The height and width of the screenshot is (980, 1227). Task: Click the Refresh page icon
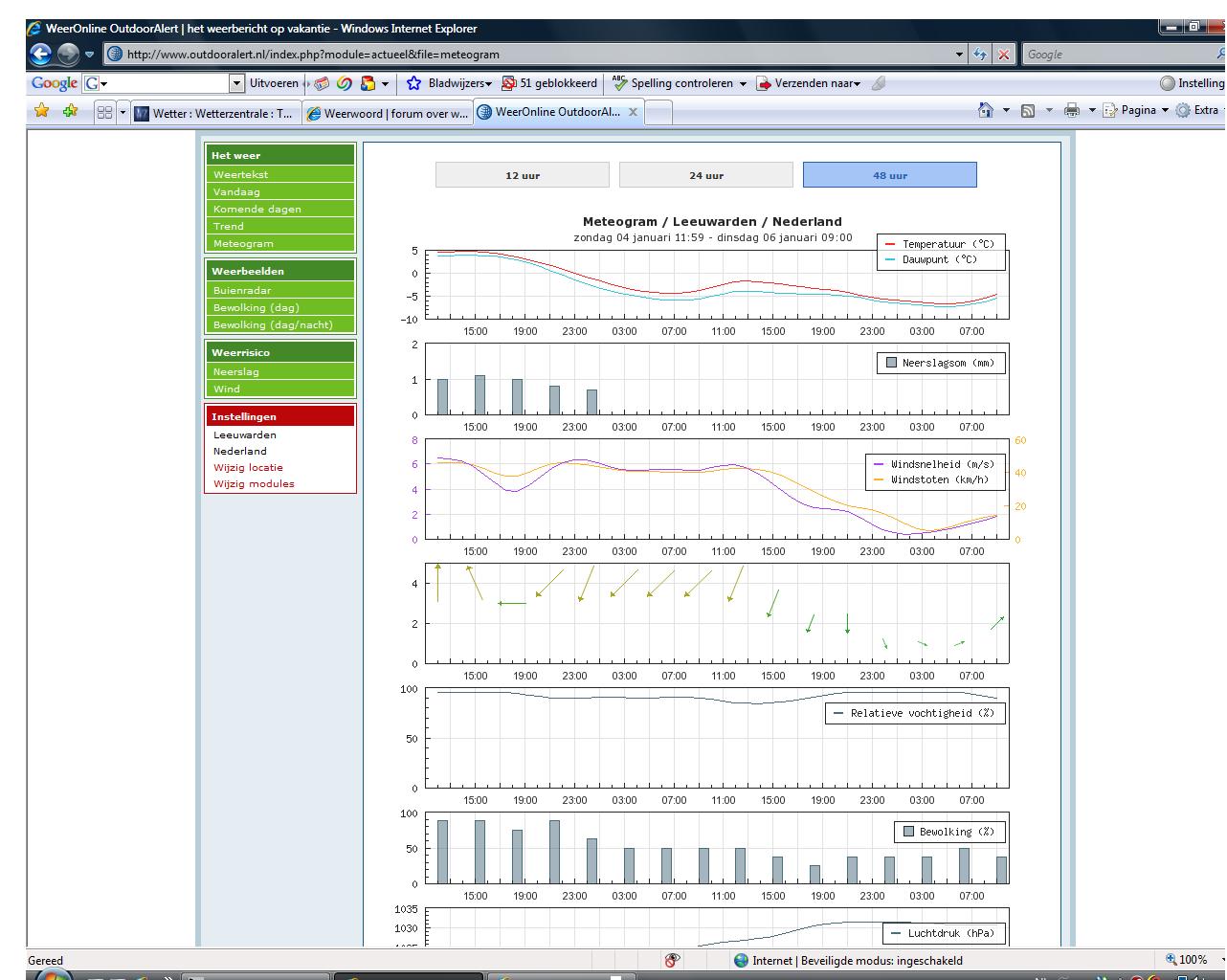pos(980,55)
